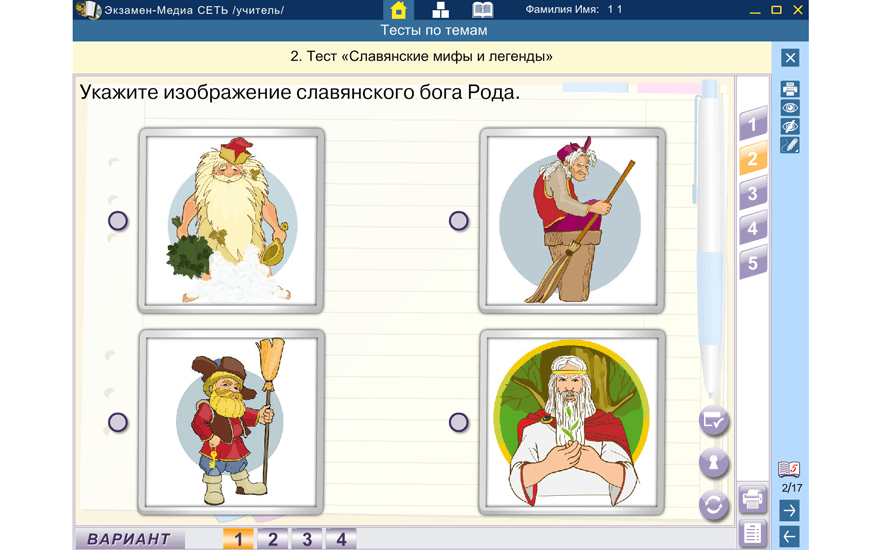Click the image of house spirit holding broom

231,422
